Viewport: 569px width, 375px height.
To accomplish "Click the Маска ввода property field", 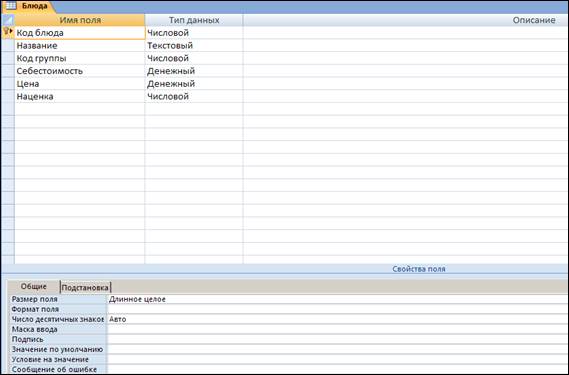I will (x=337, y=329).
